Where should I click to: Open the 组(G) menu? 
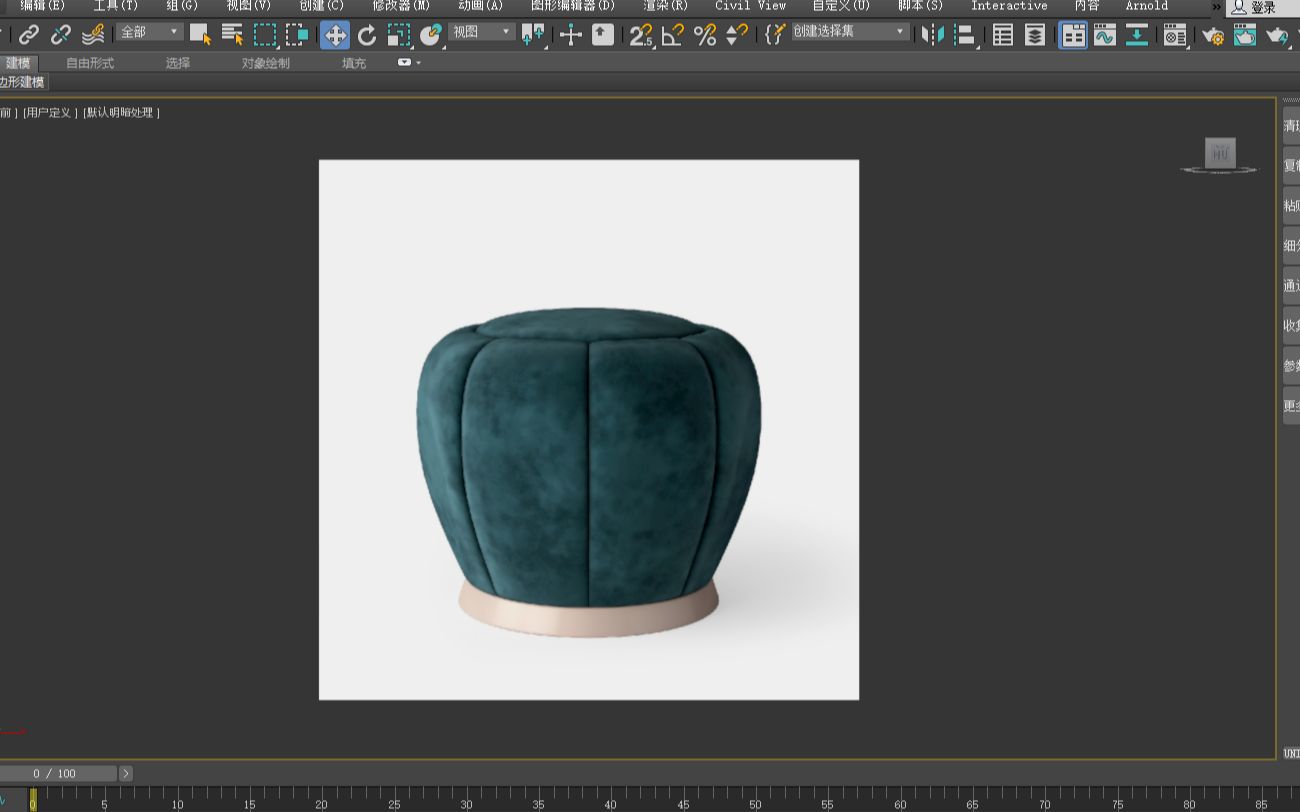(182, 6)
